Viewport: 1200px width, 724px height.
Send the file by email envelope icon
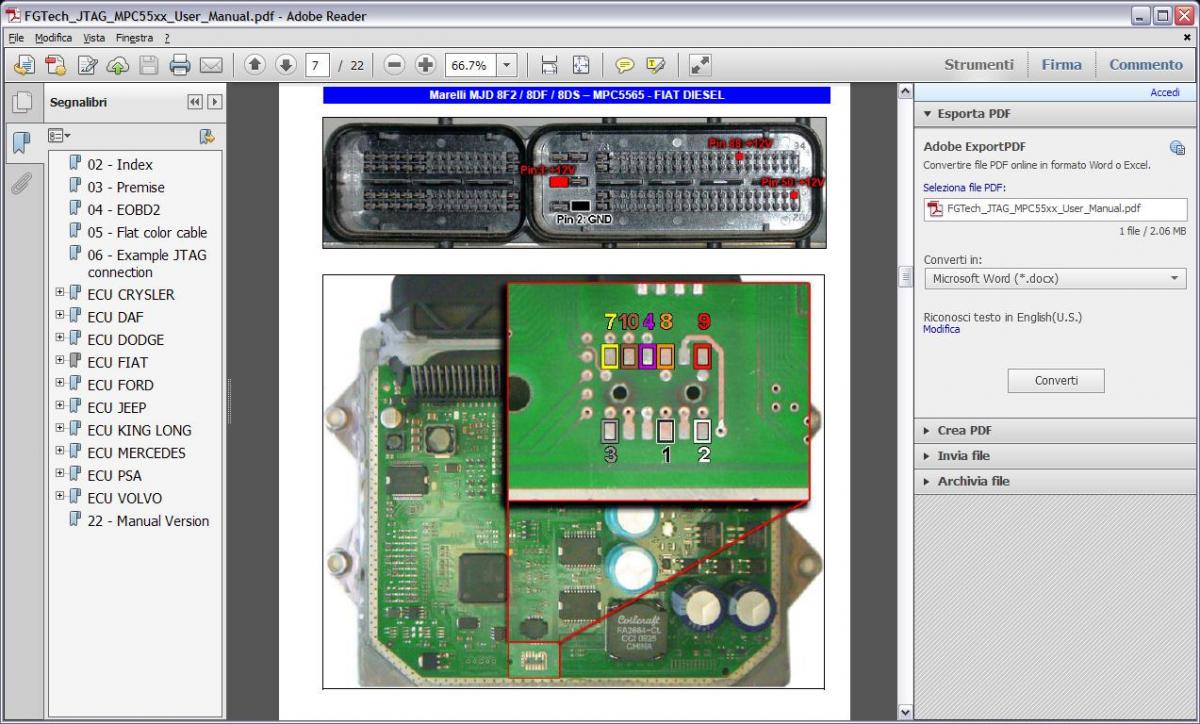tap(211, 65)
